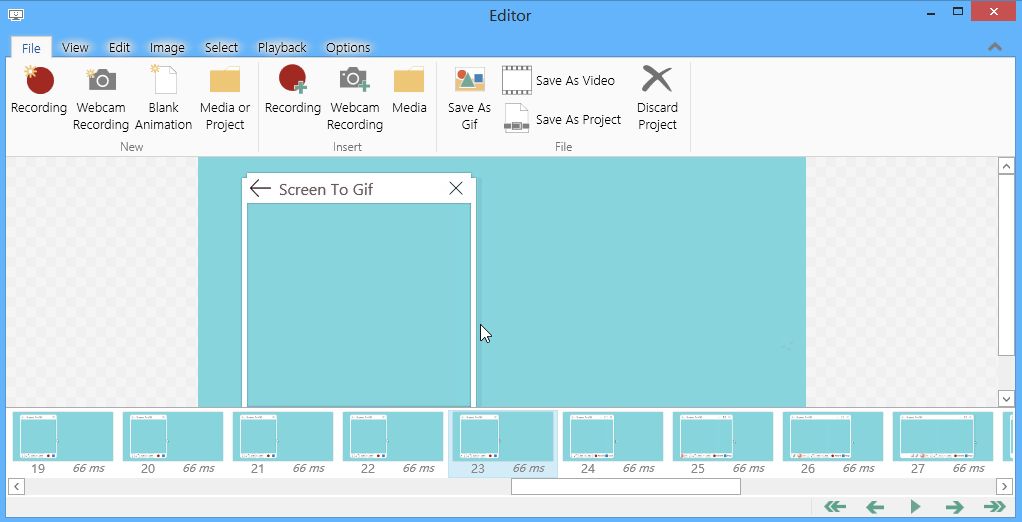Jump to the last frame
This screenshot has width=1022, height=522.
[995, 507]
